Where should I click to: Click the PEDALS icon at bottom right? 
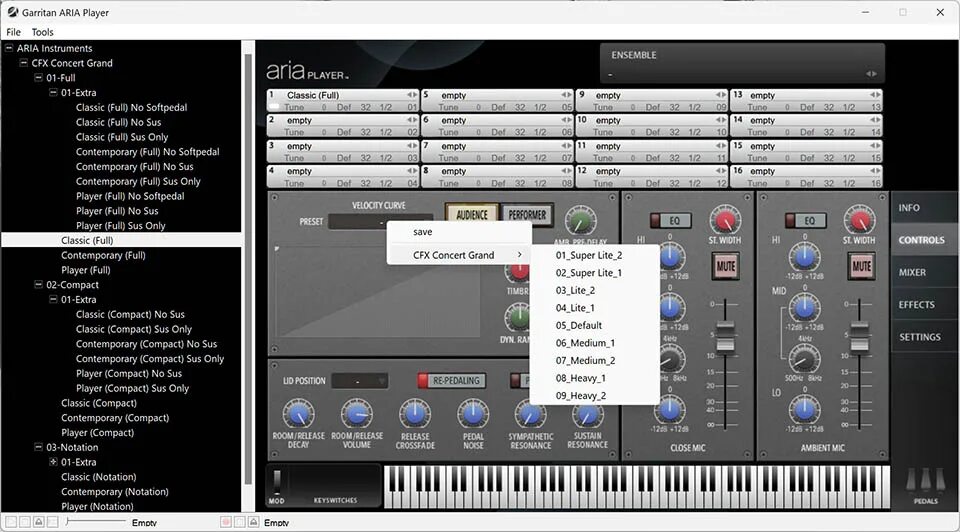pyautogui.click(x=925, y=482)
